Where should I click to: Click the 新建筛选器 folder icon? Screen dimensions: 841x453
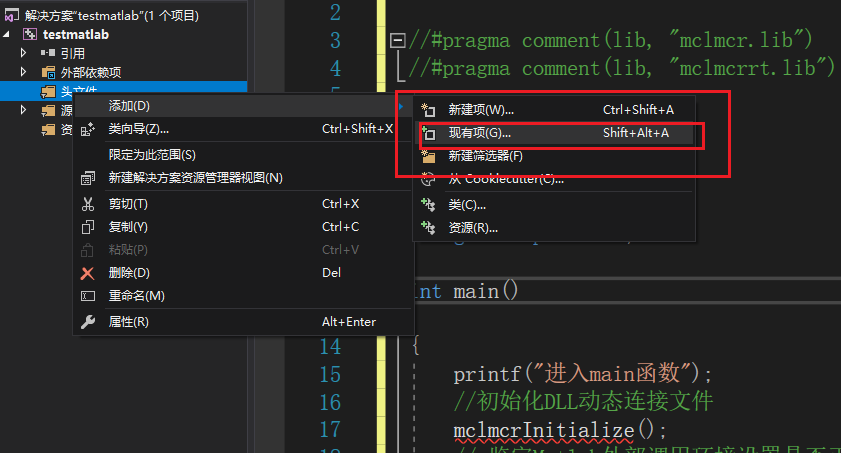tap(428, 156)
